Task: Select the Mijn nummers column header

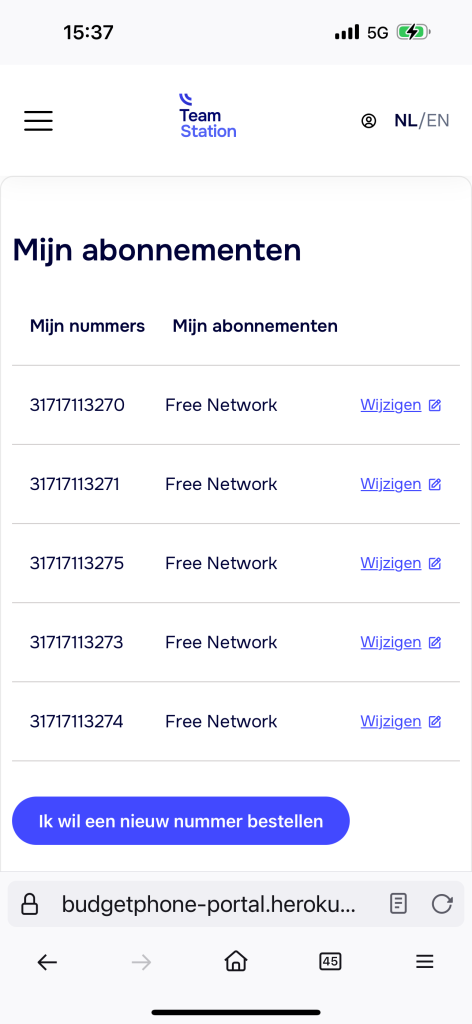Action: click(x=87, y=326)
